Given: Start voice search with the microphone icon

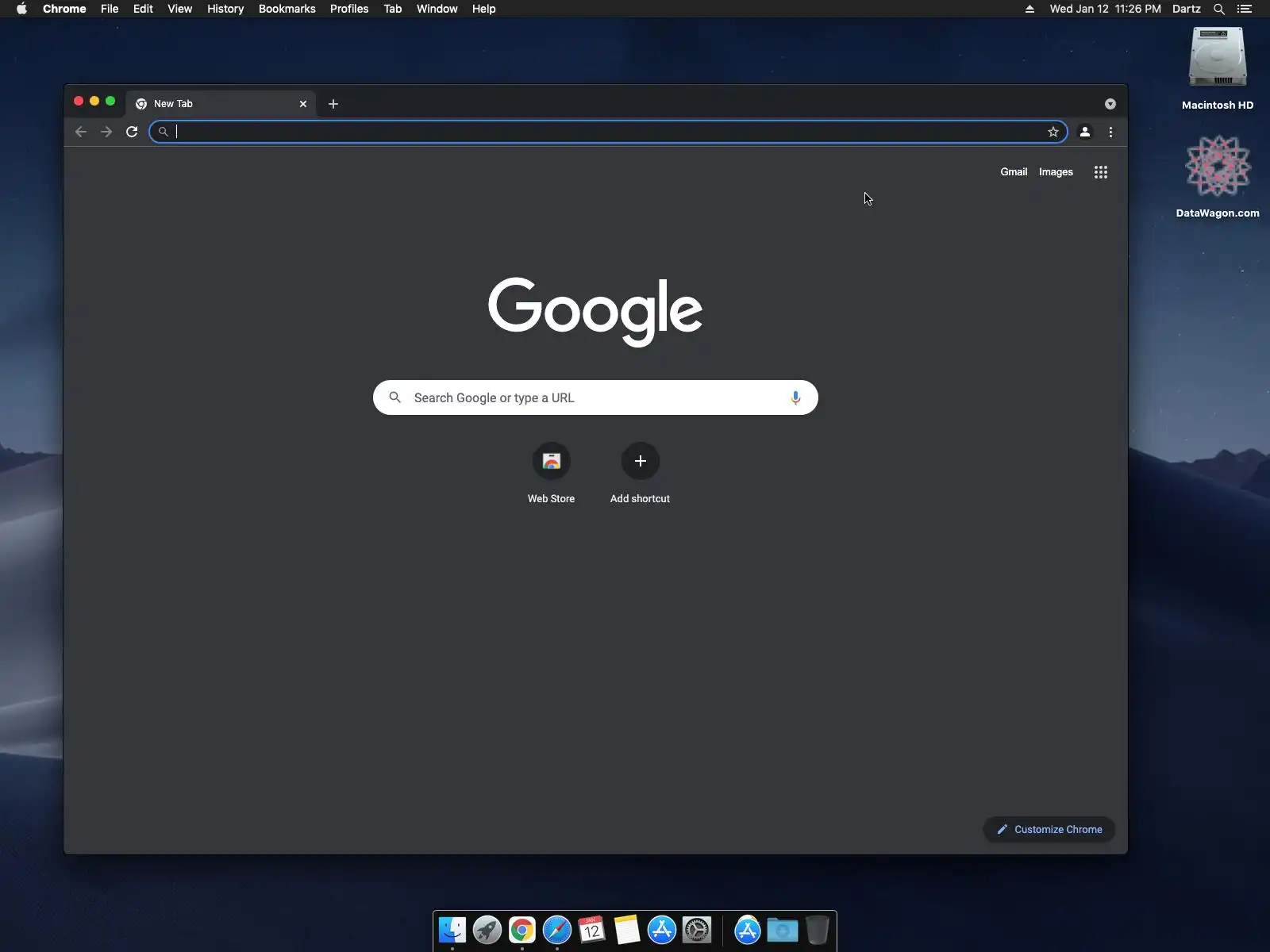Looking at the screenshot, I should tap(795, 397).
